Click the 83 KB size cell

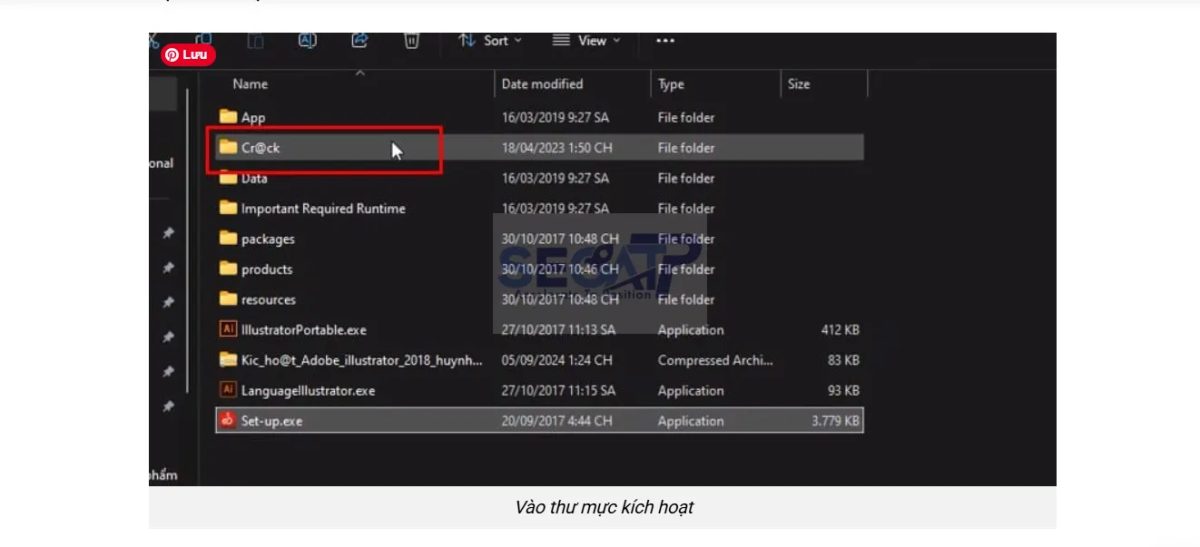844,360
